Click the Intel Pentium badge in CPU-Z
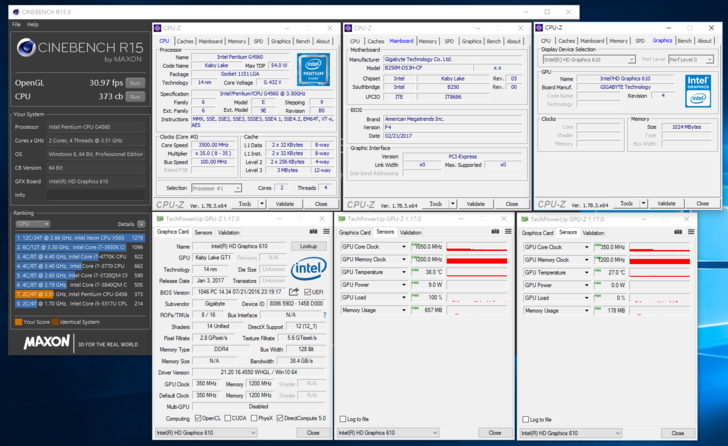Screen dimensions: 728x446 (313, 70)
